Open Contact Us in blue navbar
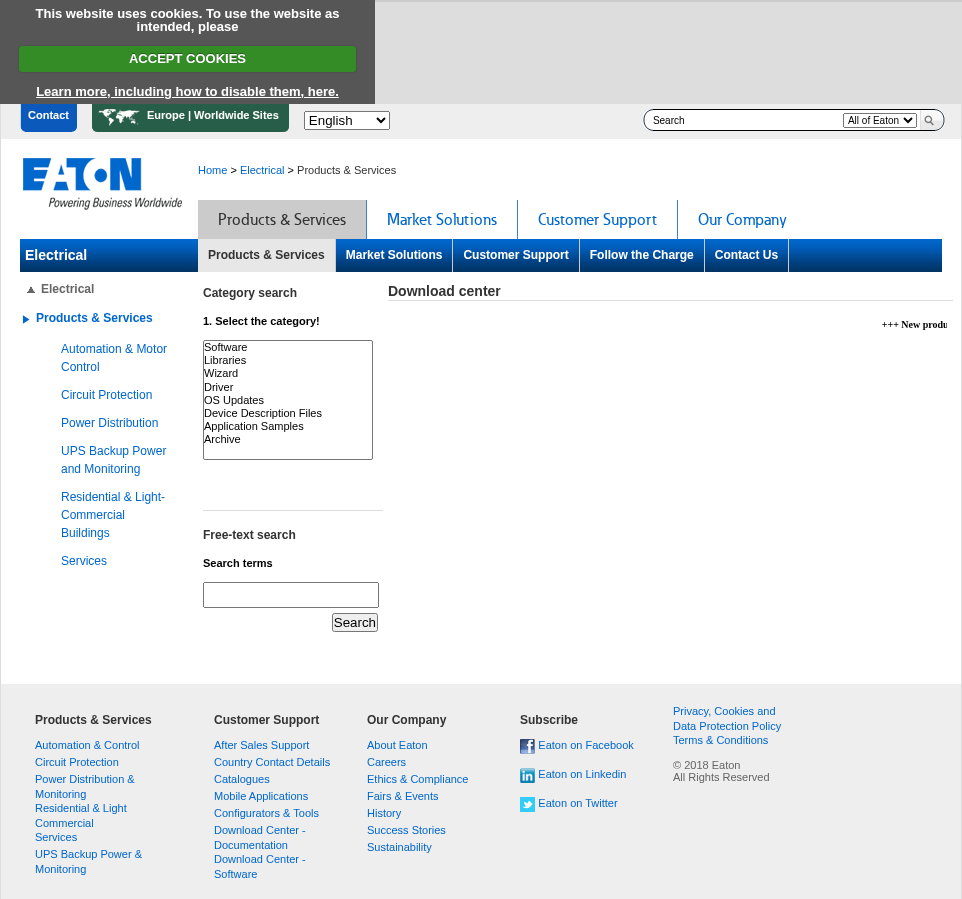The image size is (962, 899). point(746,255)
